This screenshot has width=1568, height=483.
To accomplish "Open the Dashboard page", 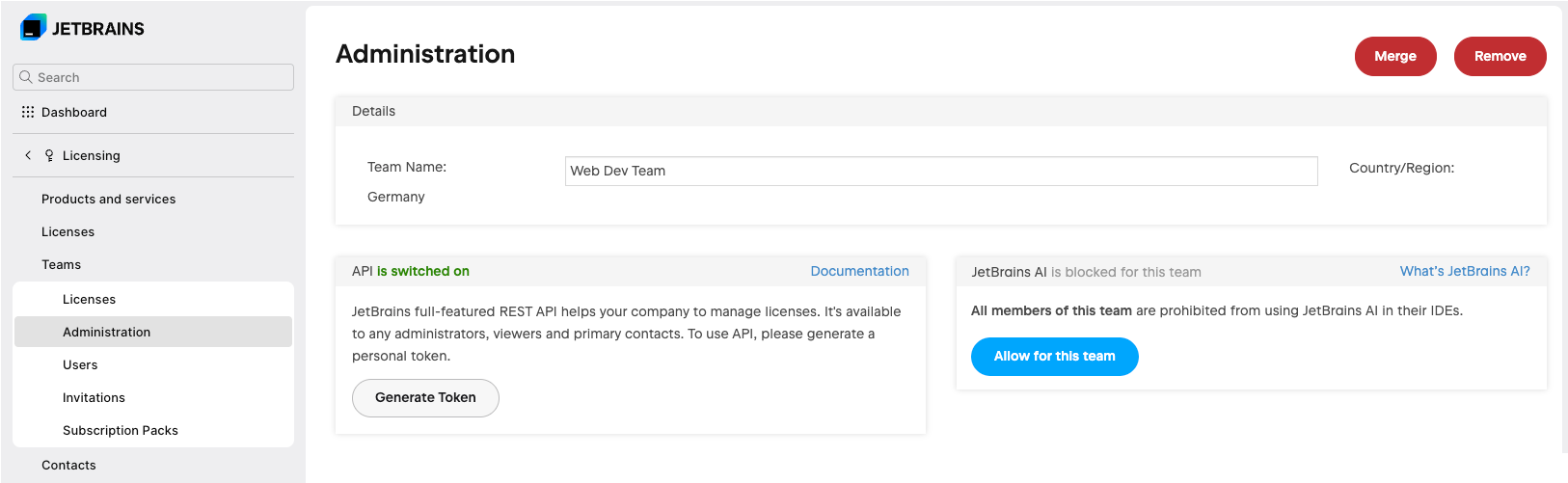I will pos(74,112).
